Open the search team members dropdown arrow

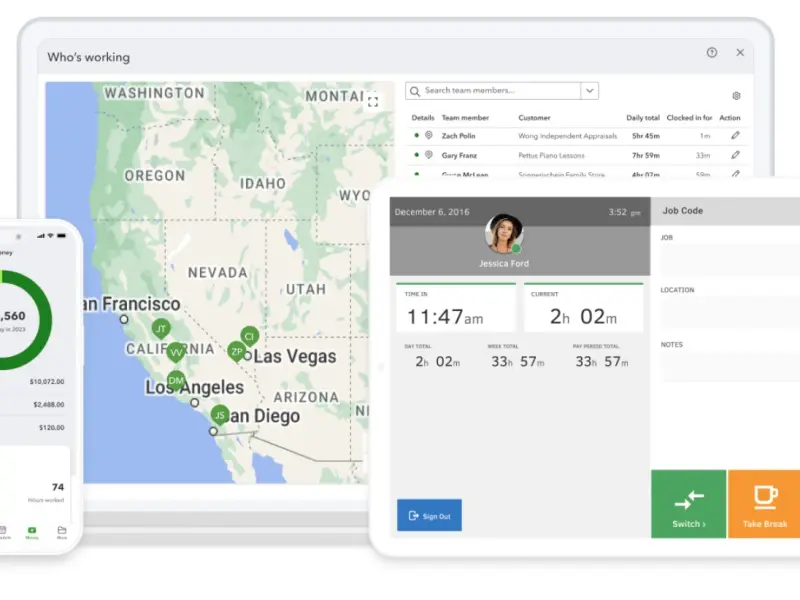590,90
